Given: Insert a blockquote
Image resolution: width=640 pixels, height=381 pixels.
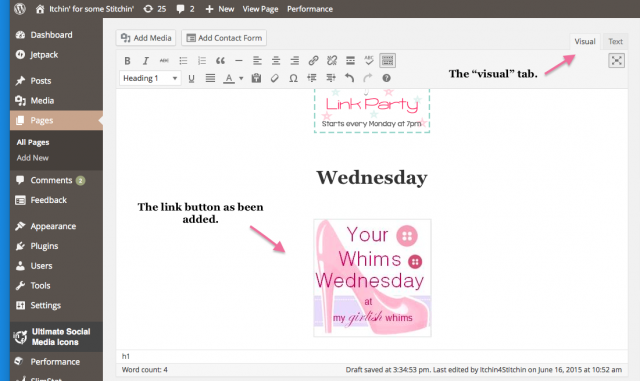Looking at the screenshot, I should click(220, 61).
